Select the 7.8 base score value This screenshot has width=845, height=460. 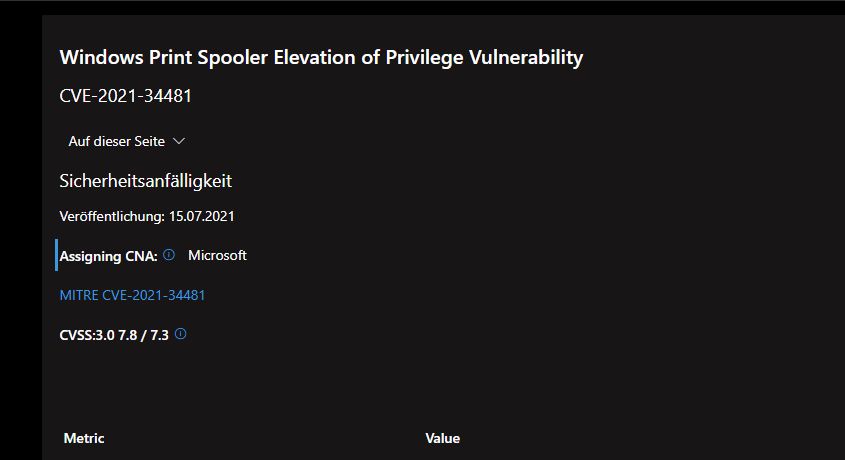[x=128, y=335]
